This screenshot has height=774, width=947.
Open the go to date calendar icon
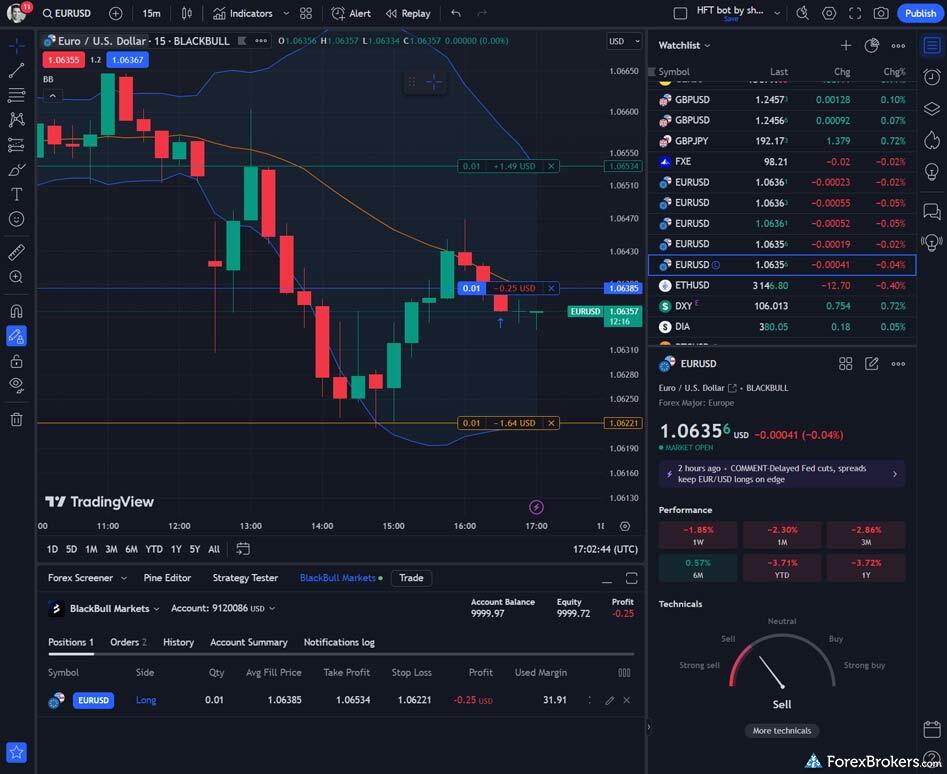click(243, 549)
